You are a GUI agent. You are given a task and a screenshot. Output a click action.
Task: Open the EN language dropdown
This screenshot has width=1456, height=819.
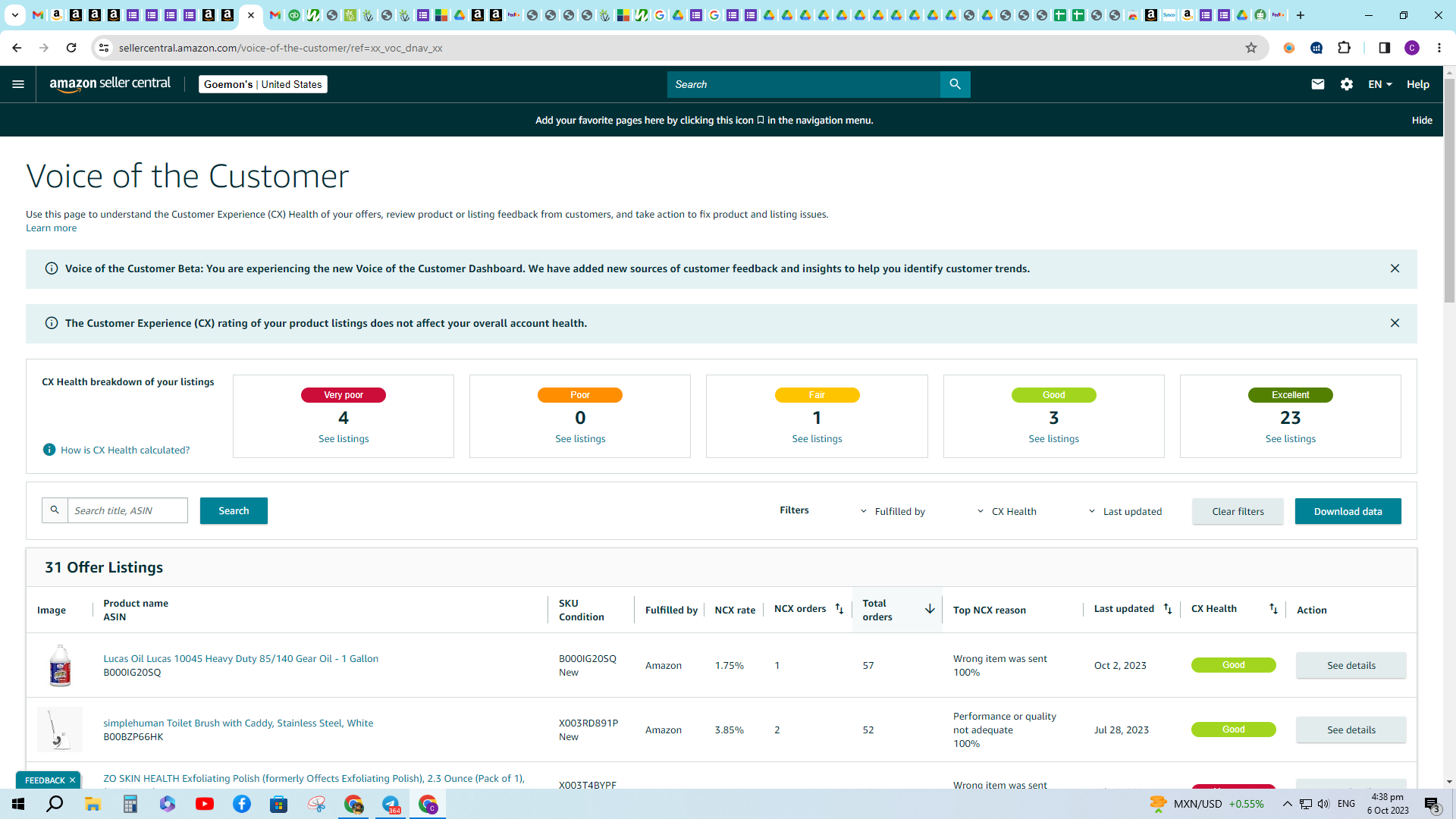[x=1380, y=84]
